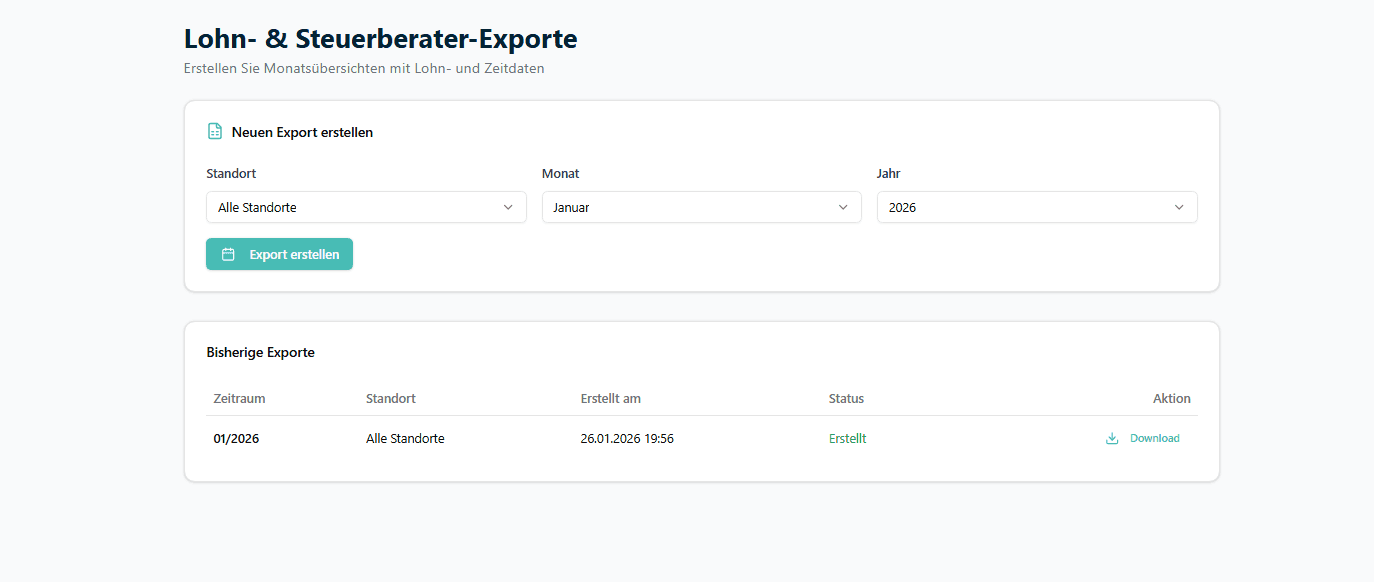Click the Erstellt am column header
This screenshot has height=582, width=1374.
611,398
